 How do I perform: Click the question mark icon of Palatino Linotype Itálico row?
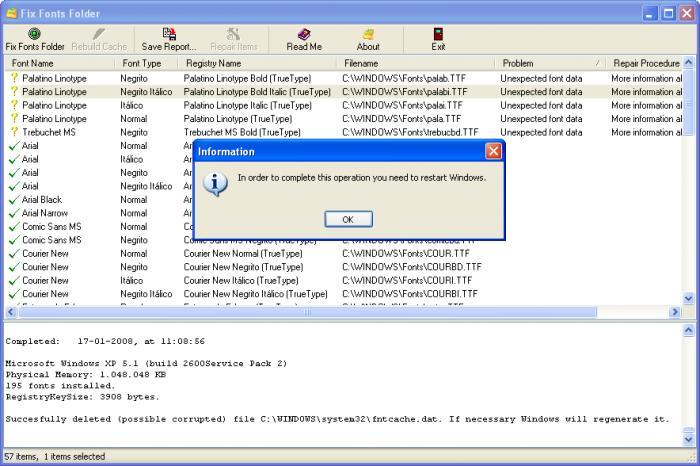pyautogui.click(x=14, y=105)
